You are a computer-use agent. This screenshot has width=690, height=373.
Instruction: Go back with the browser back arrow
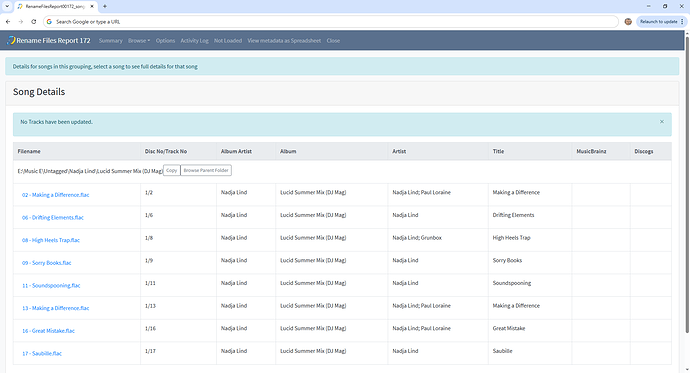pyautogui.click(x=8, y=22)
